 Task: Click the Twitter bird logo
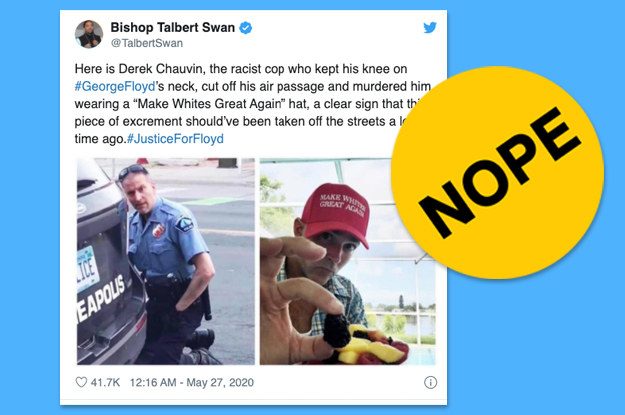430,28
